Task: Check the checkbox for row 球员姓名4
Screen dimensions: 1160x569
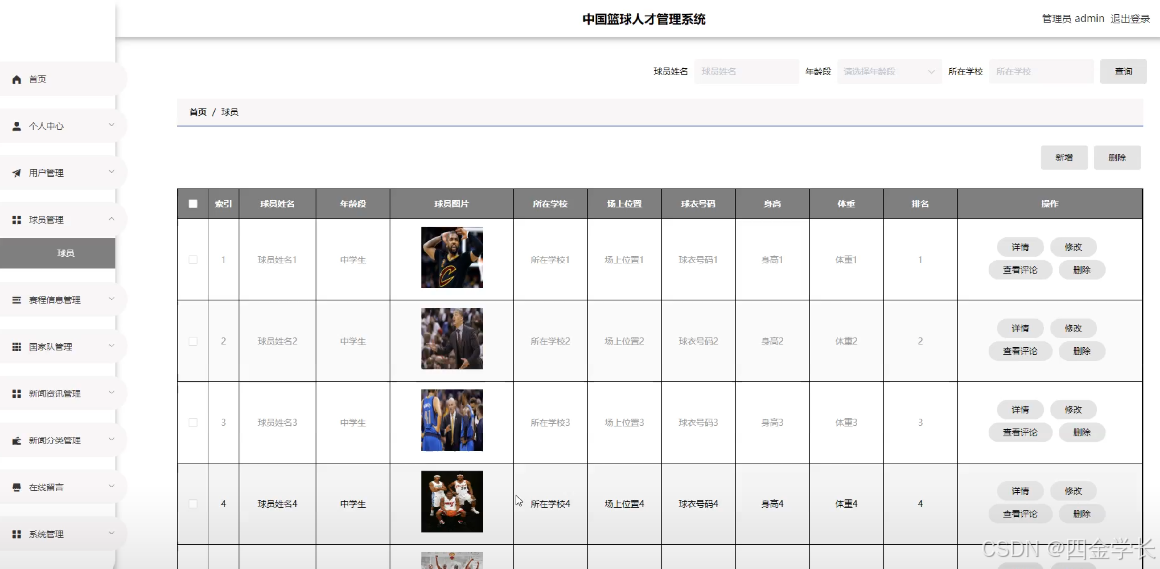Action: [x=193, y=504]
